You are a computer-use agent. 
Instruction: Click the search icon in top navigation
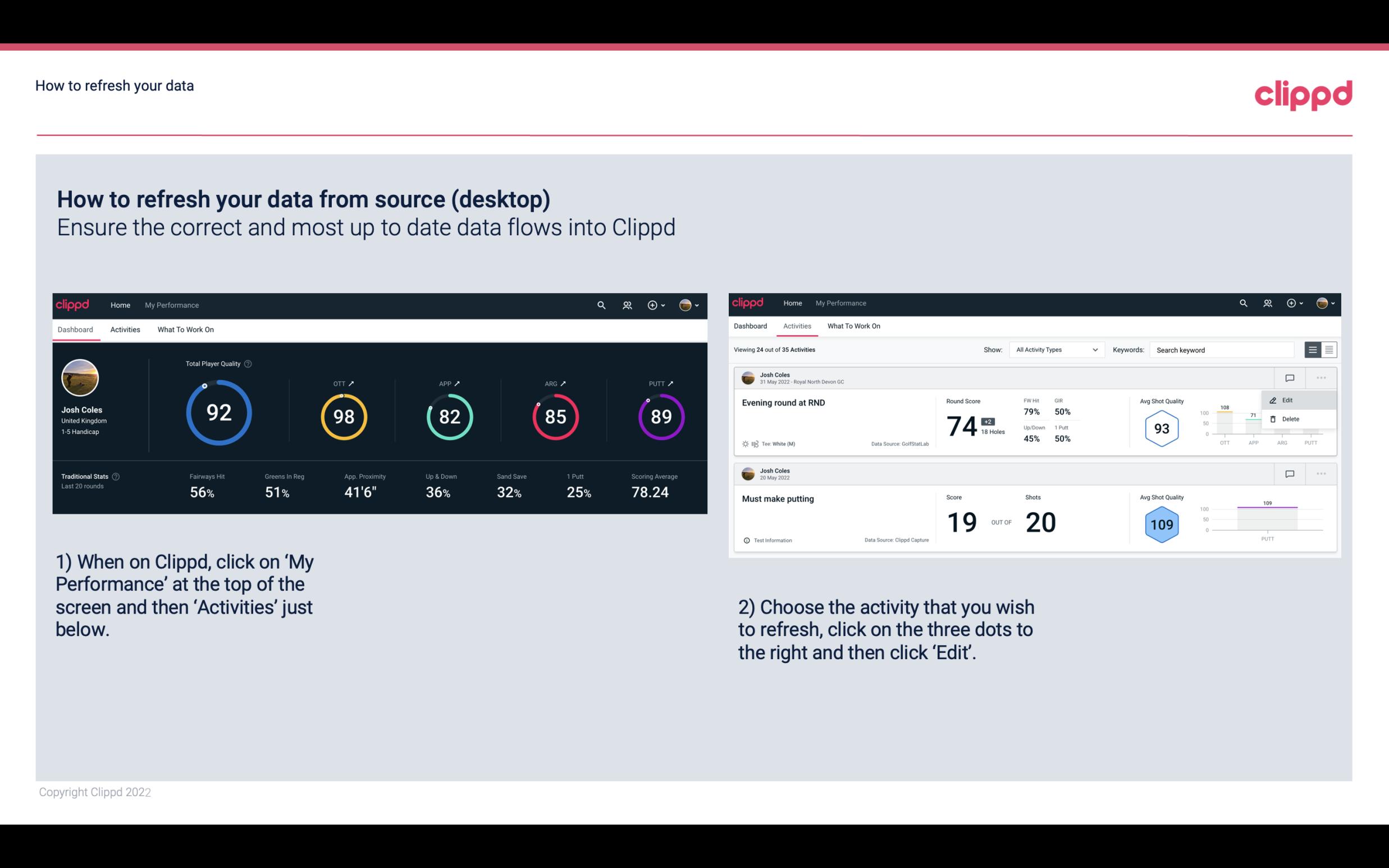coord(600,304)
